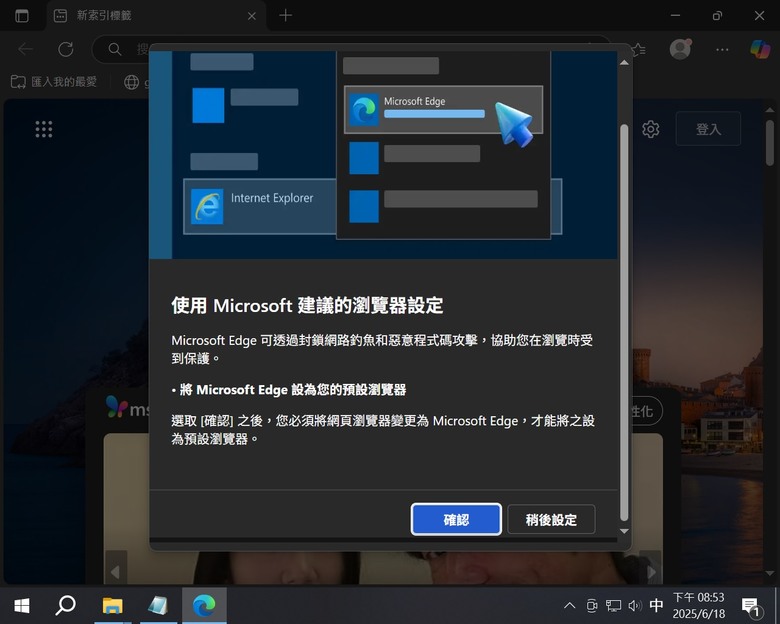The image size is (780, 624).
Task: Click the dialog scrollbar up arrow
Action: click(624, 63)
